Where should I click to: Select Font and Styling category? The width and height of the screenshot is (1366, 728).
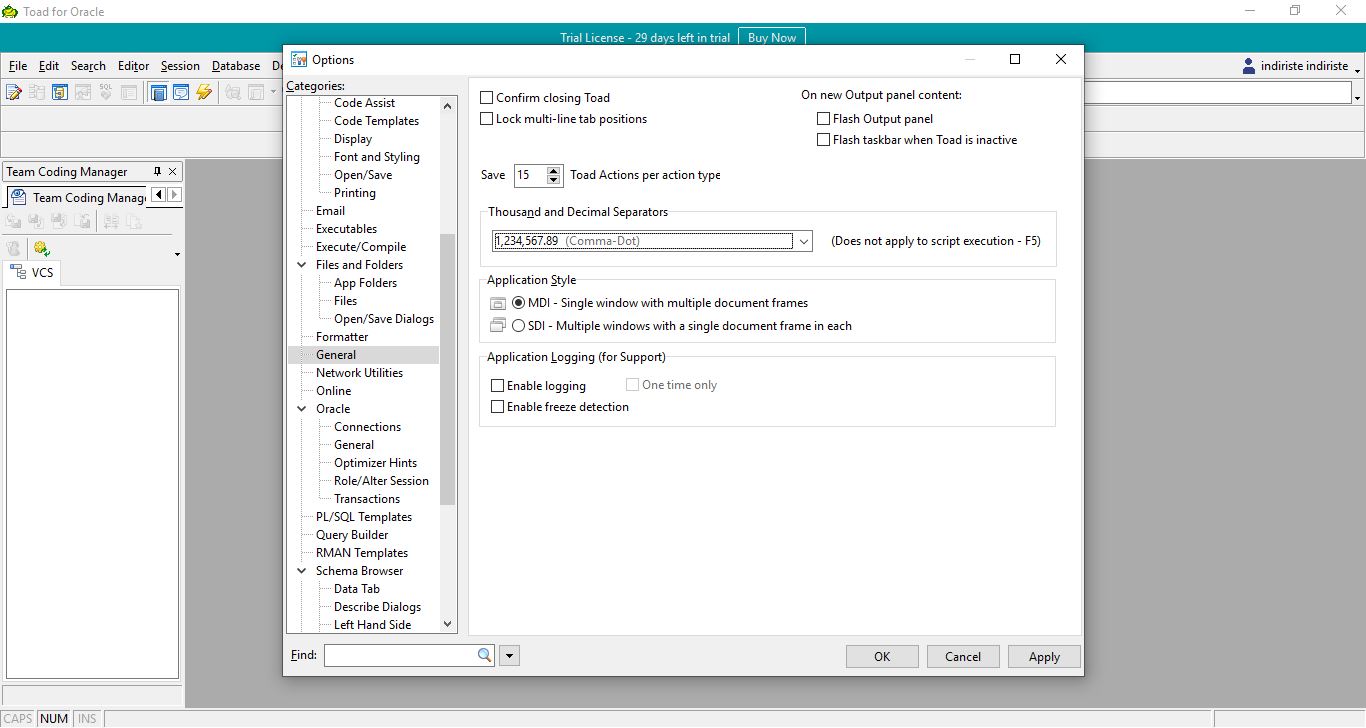point(376,157)
